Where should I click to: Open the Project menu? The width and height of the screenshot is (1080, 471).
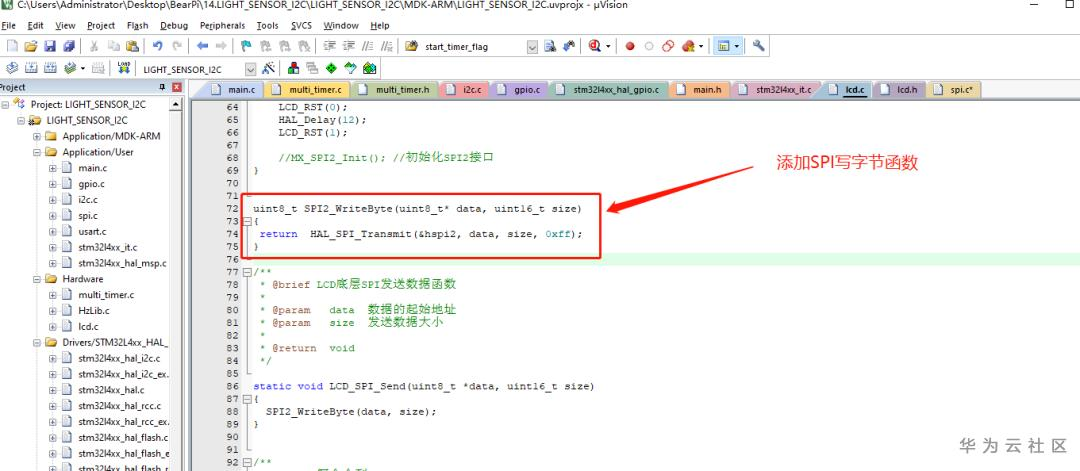[101, 25]
